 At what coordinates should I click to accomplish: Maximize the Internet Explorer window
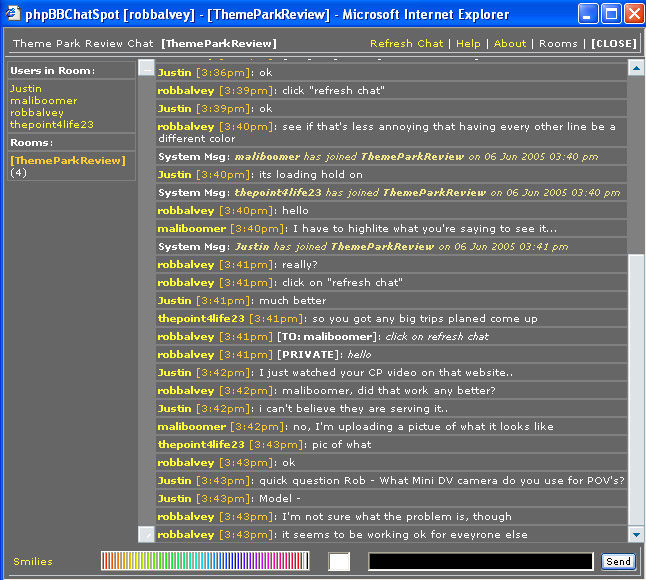[611, 14]
